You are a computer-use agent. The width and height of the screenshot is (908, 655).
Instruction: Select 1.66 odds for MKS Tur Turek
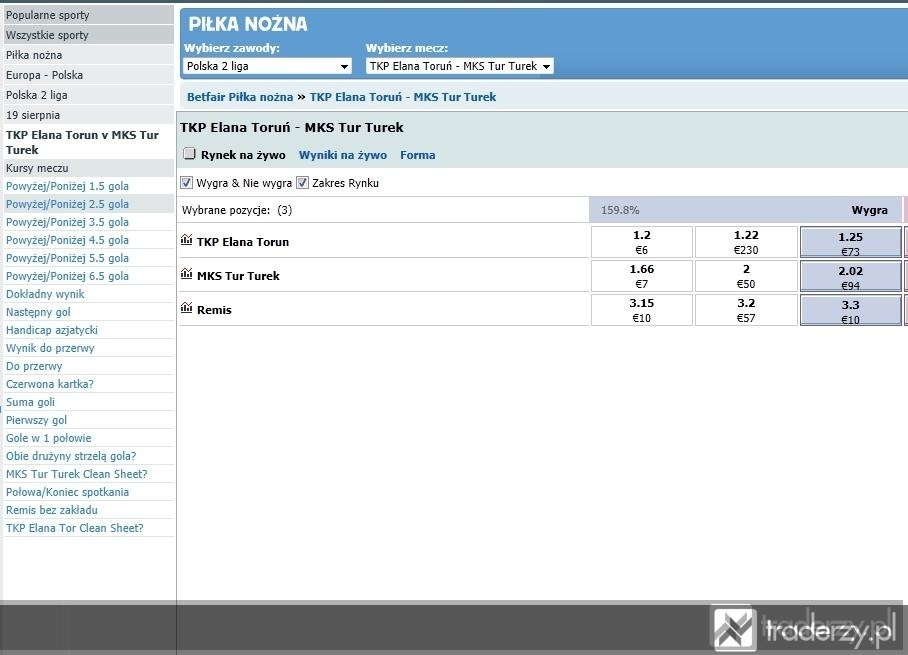642,276
